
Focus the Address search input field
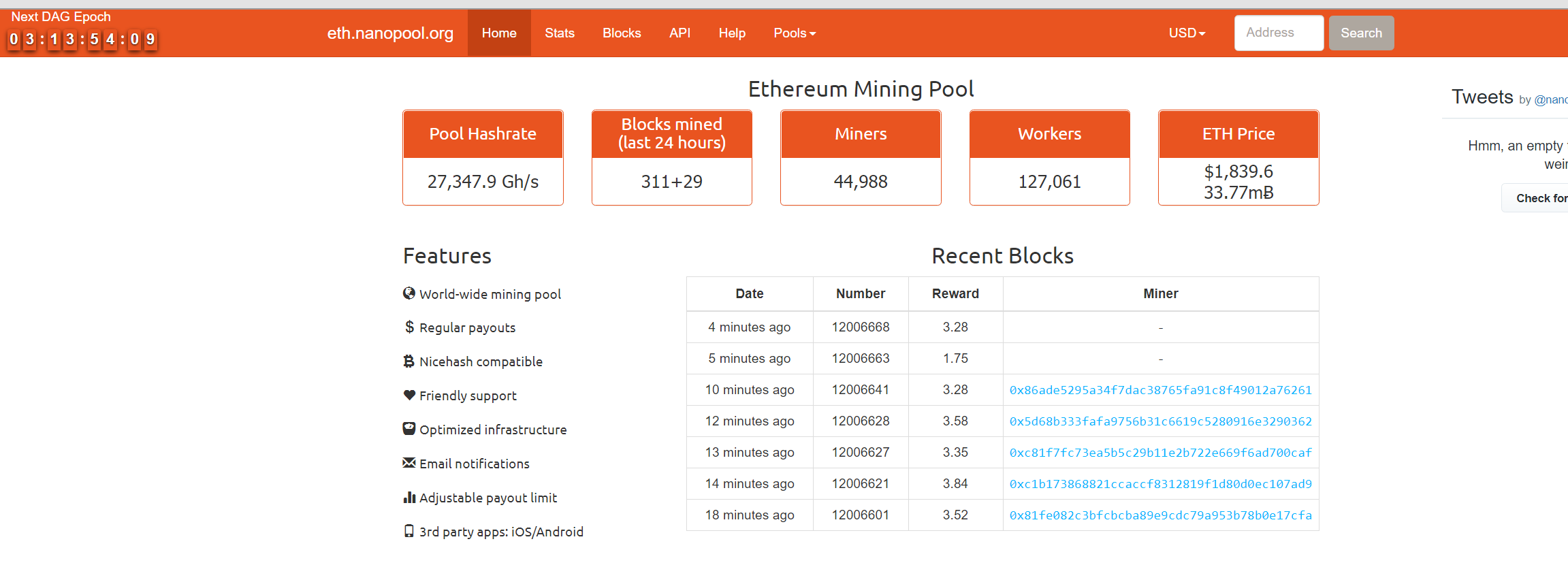(x=1279, y=33)
